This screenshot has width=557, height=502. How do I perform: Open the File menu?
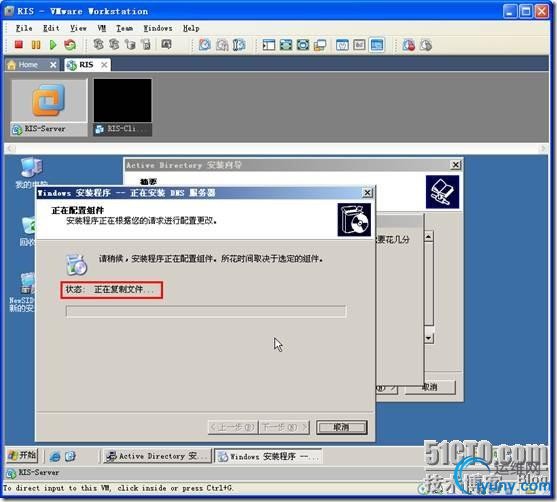24,28
